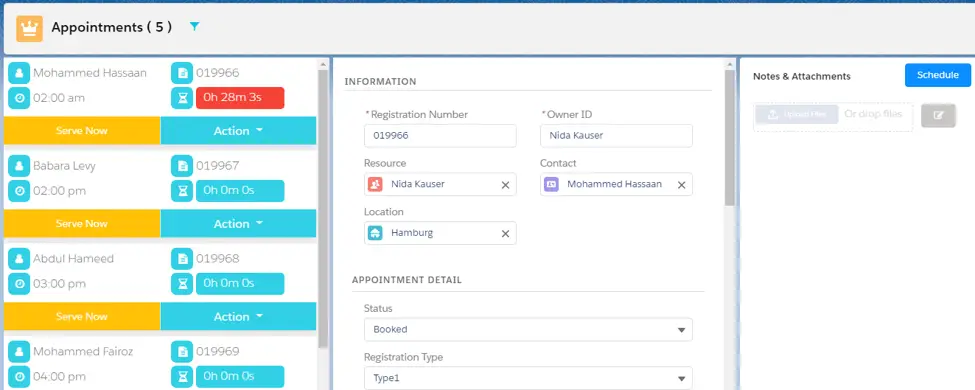Image resolution: width=975 pixels, height=390 pixels.
Task: Click document icon beside 019966 in list
Action: click(182, 73)
